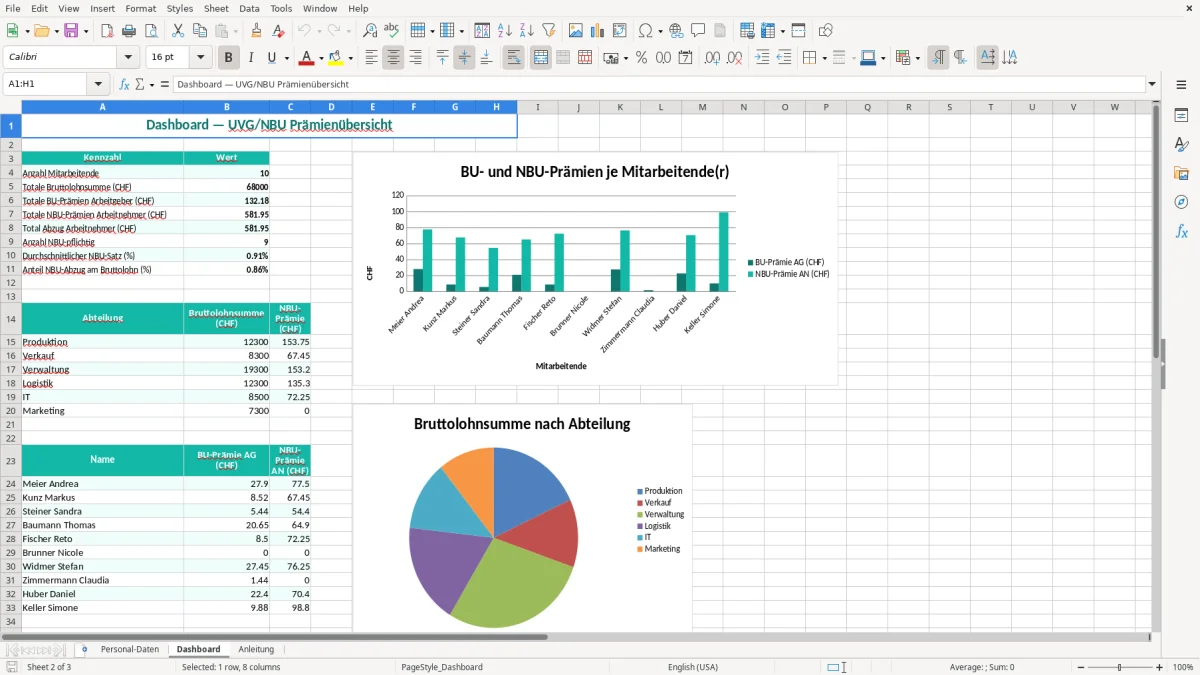1200x675 pixels.
Task: Open sidebar Navigator compass icon
Action: [1181, 202]
